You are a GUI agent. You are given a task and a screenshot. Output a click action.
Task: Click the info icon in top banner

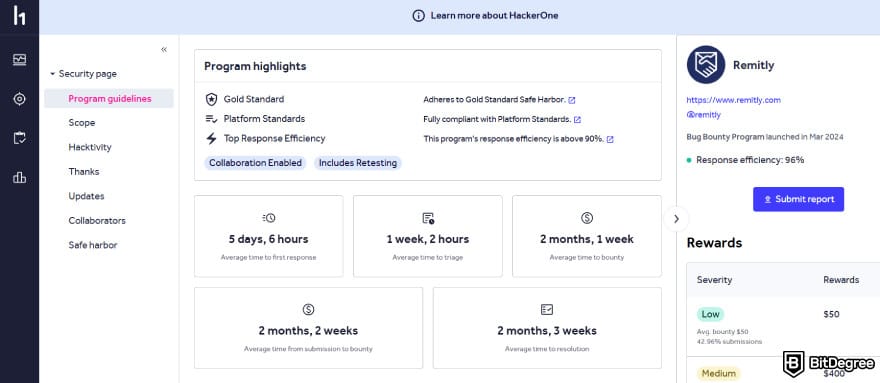[x=419, y=16]
